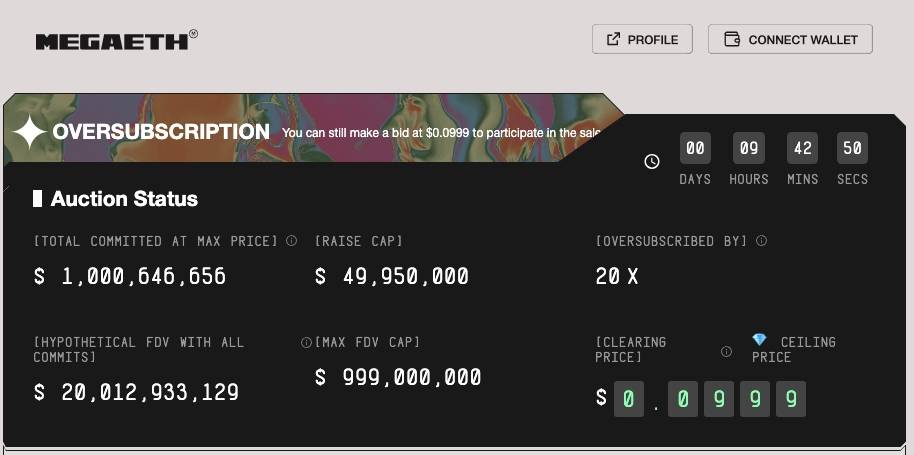Click the countdown Hours box
Screen dimensions: 914x455
point(749,148)
